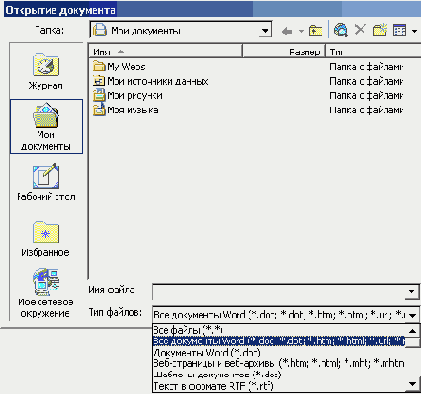Viewport: 421px width, 394px height.
Task: Go up one folder level icon
Action: pos(315,31)
